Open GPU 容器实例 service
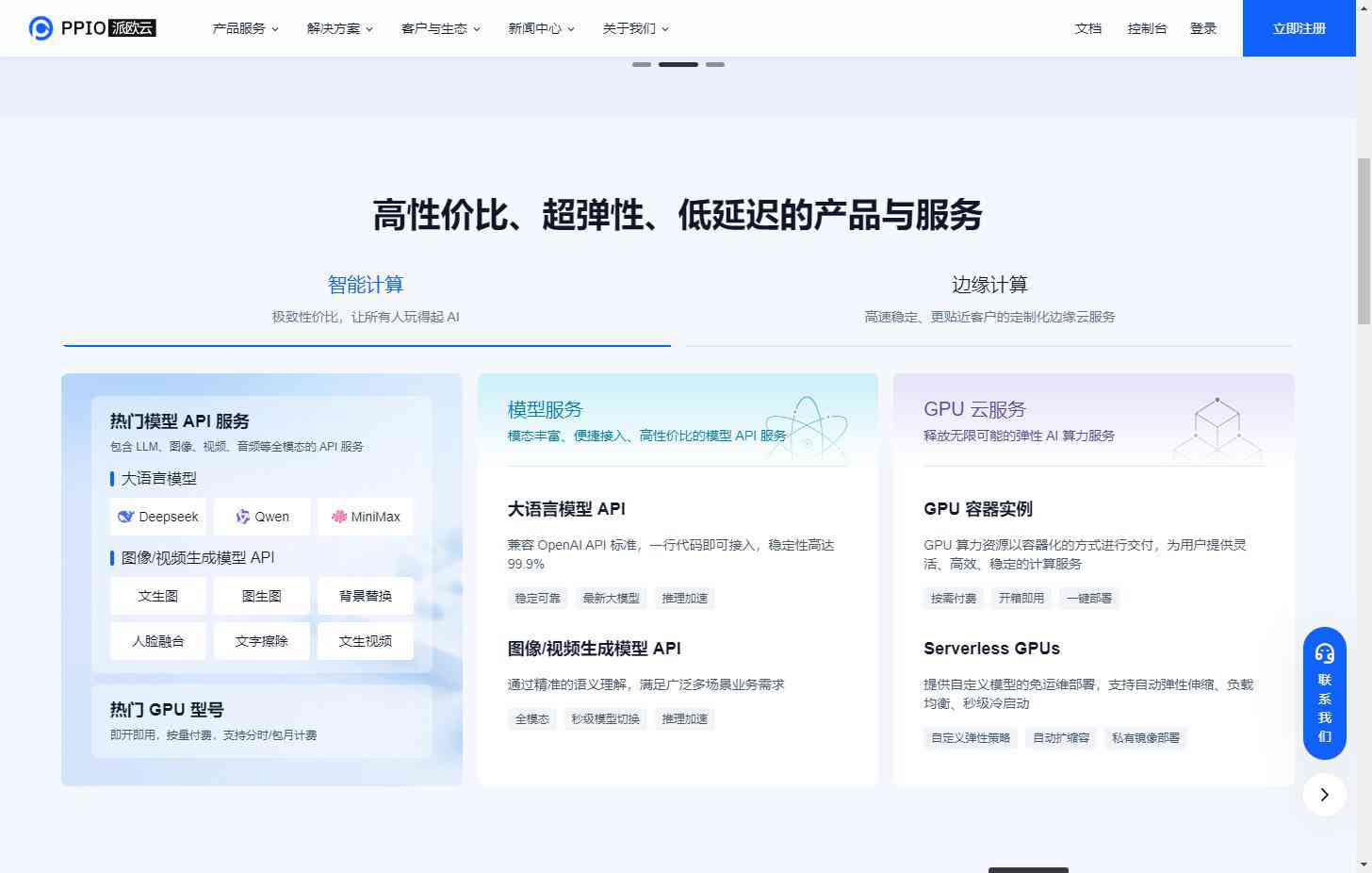 pos(978,509)
